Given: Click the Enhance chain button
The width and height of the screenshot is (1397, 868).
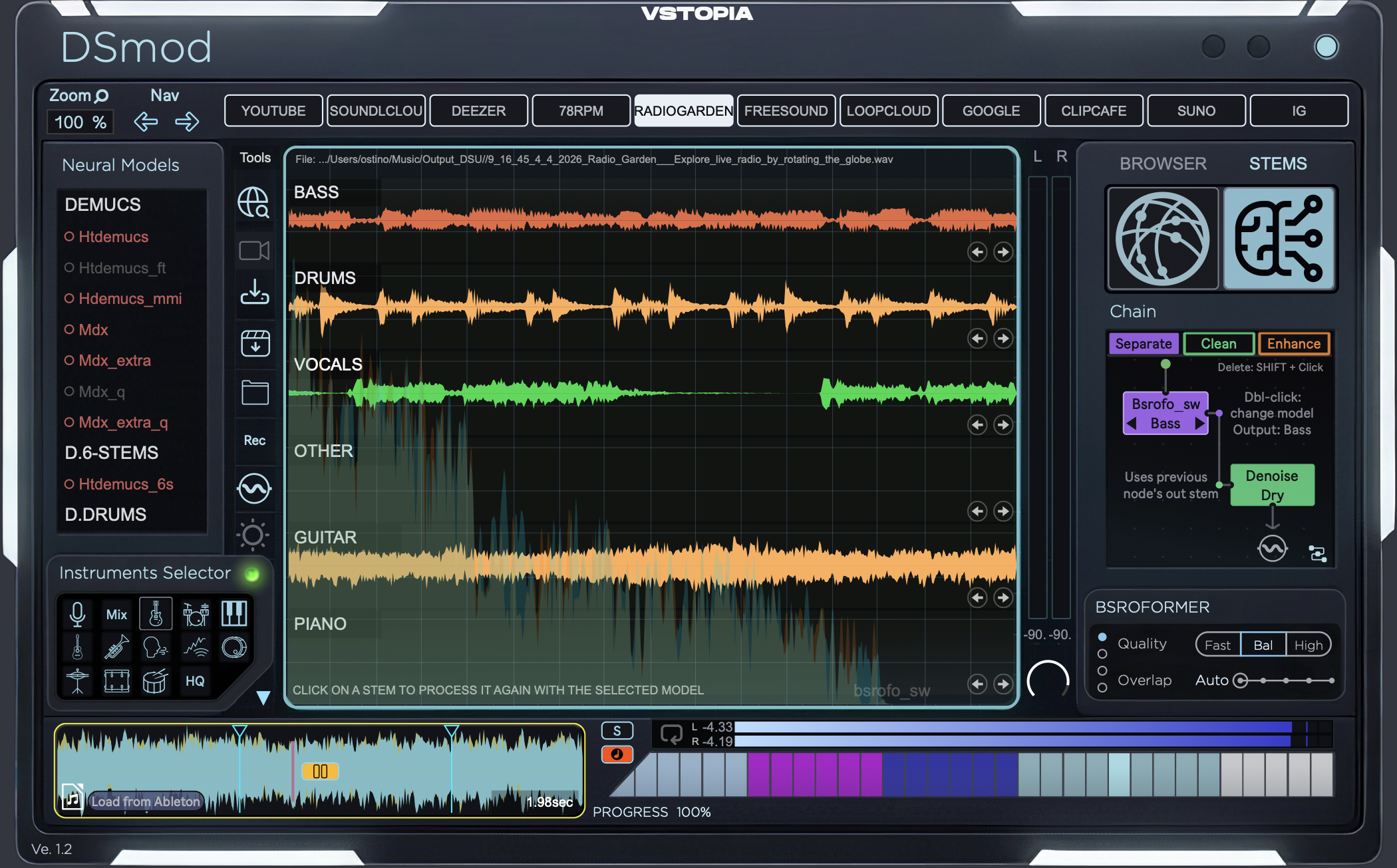Looking at the screenshot, I should [1293, 344].
